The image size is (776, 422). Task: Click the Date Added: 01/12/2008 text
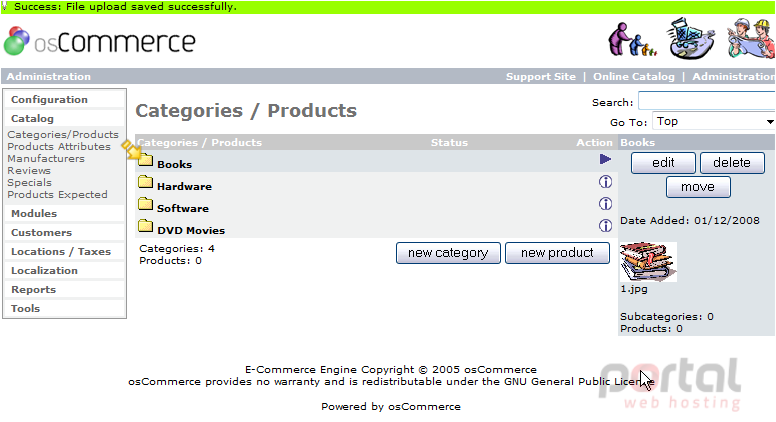tap(690, 221)
